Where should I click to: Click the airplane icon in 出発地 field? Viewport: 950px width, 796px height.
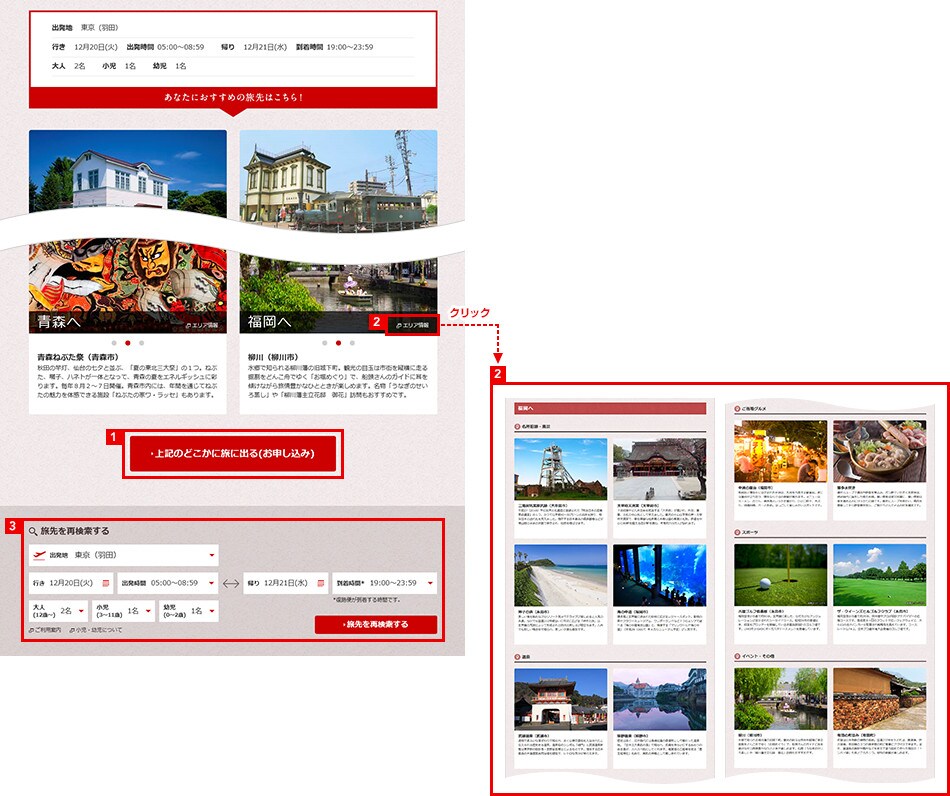click(x=40, y=555)
